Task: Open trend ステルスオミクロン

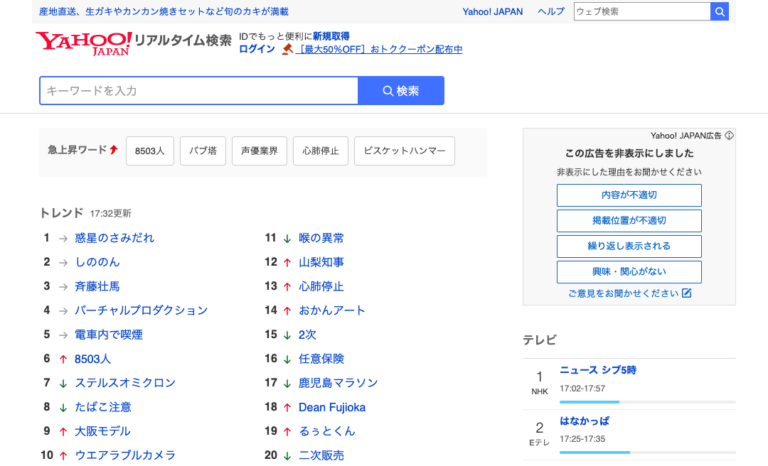Action: pos(125,383)
